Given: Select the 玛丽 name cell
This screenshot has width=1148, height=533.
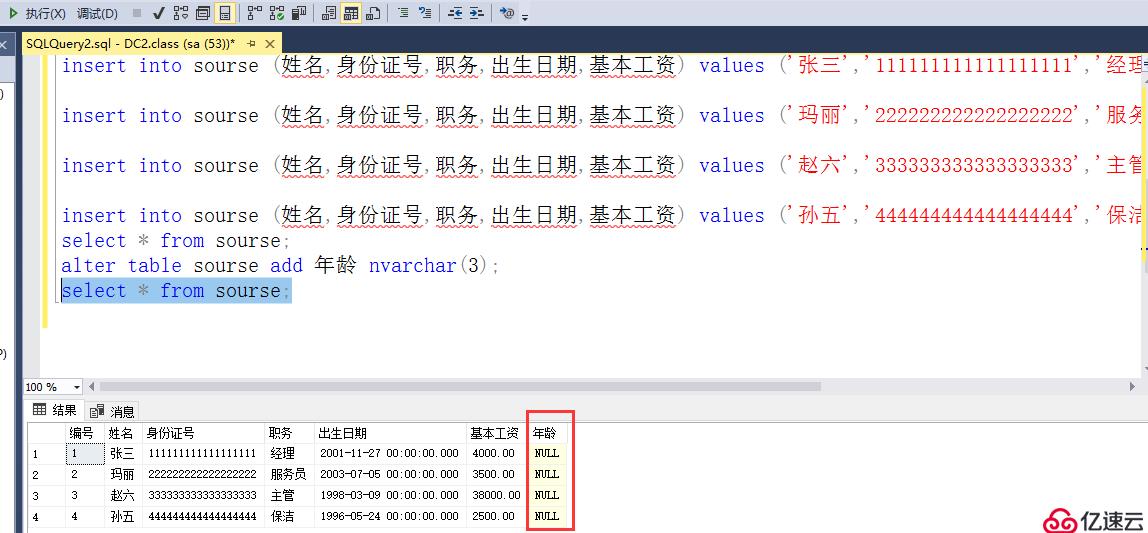Looking at the screenshot, I should (x=124, y=474).
